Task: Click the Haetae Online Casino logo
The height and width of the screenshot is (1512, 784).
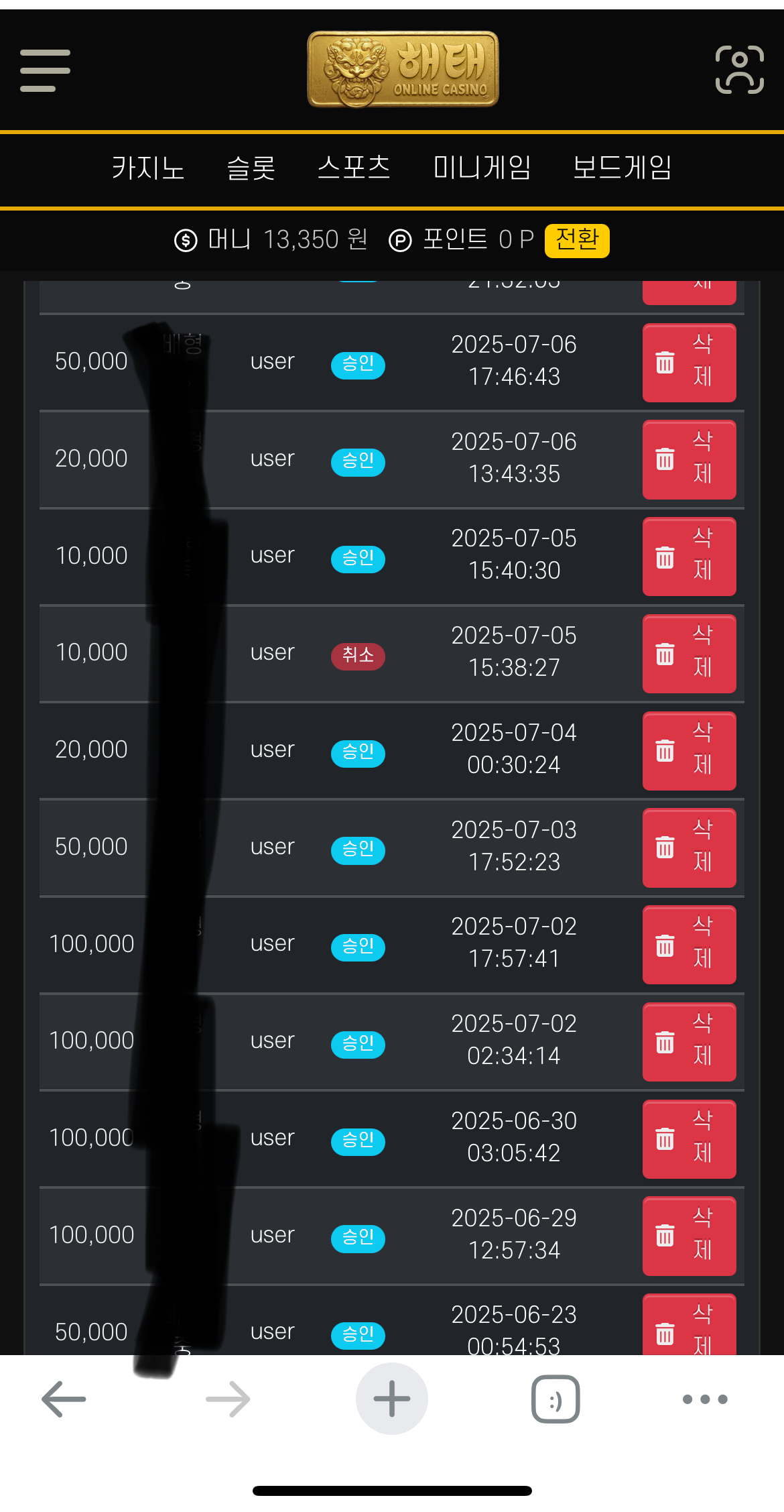Action: 403,70
